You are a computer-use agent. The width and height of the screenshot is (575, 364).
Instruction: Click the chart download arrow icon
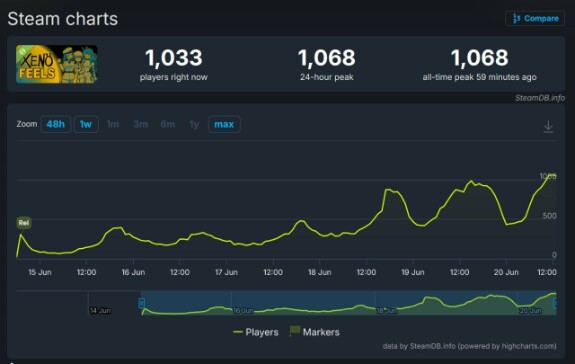pyautogui.click(x=548, y=127)
